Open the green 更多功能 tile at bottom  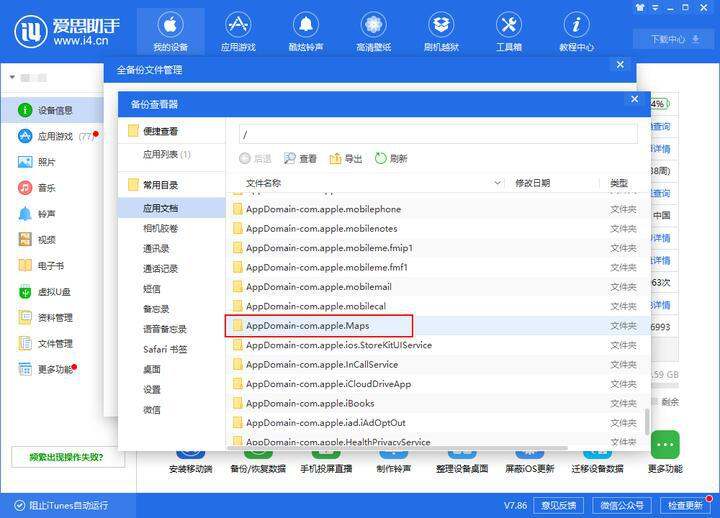click(665, 451)
